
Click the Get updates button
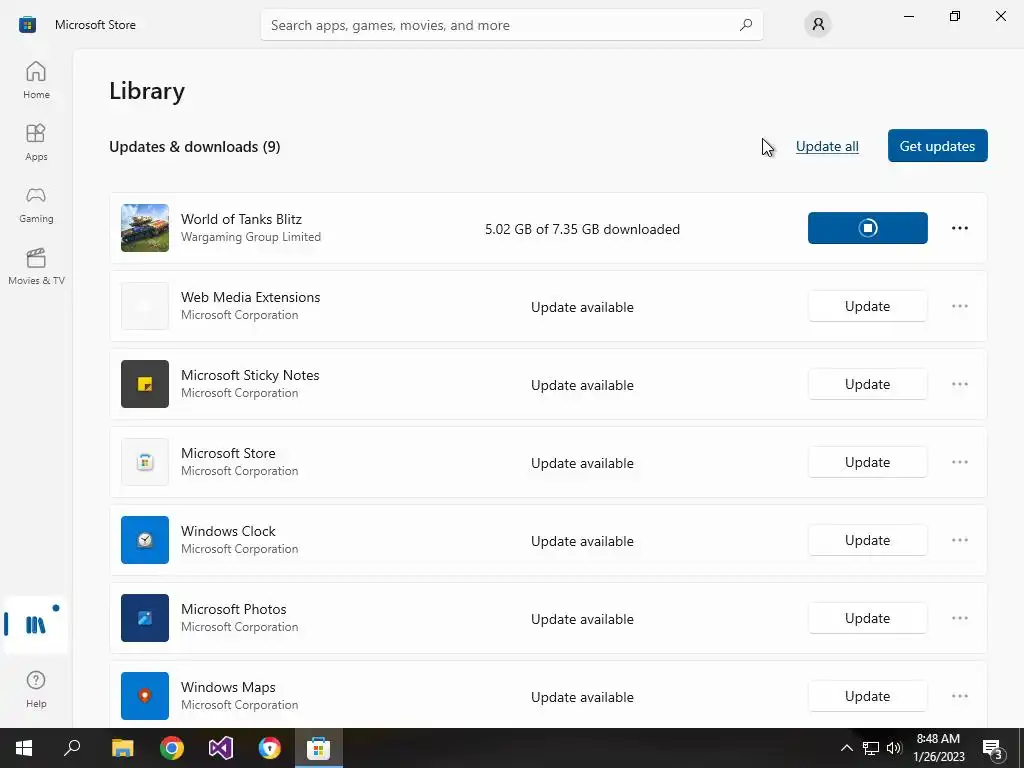(937, 146)
